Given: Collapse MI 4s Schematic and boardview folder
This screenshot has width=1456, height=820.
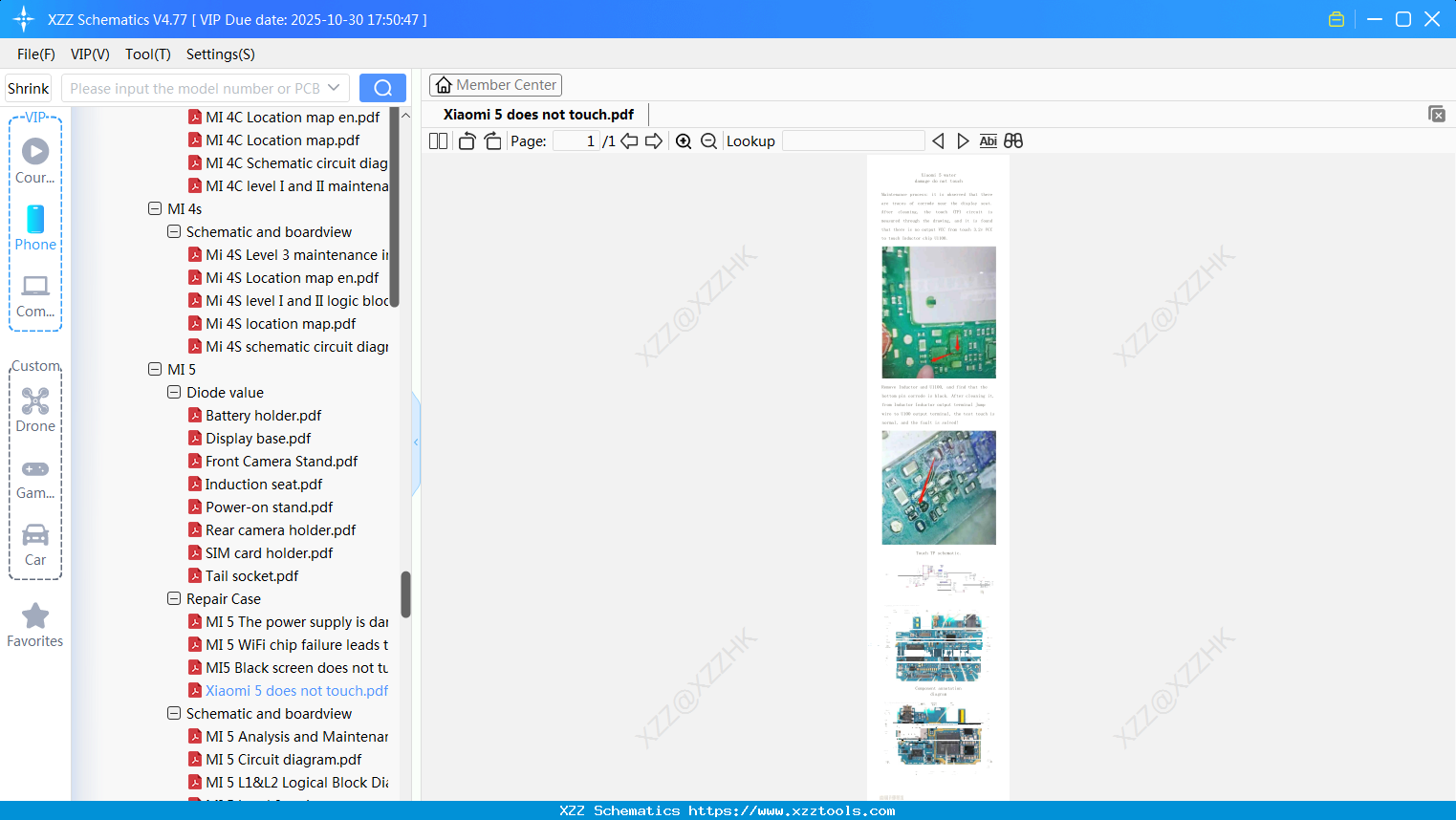Looking at the screenshot, I should tap(174, 231).
